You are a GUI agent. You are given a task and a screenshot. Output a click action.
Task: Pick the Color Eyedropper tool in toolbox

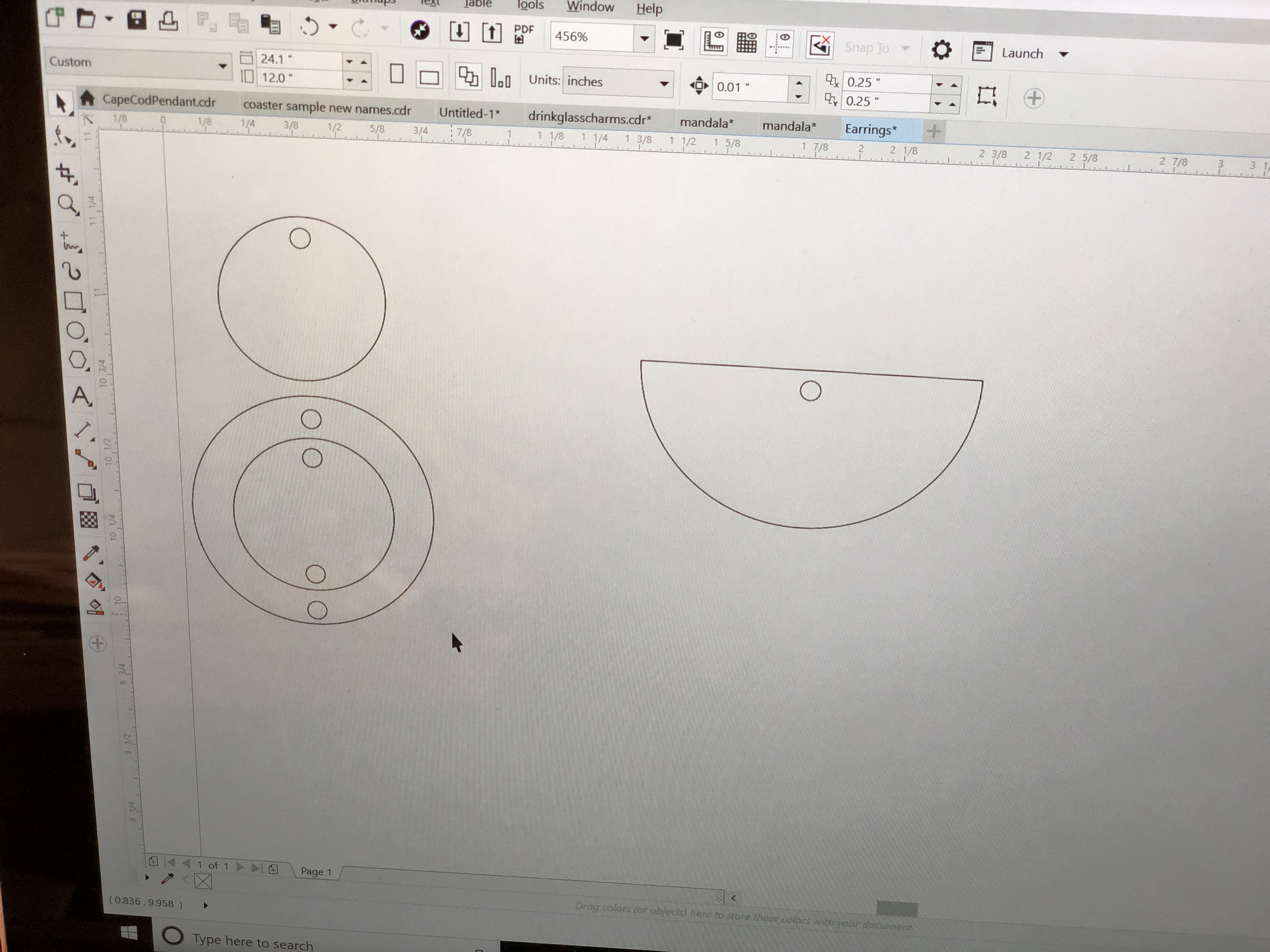[92, 554]
